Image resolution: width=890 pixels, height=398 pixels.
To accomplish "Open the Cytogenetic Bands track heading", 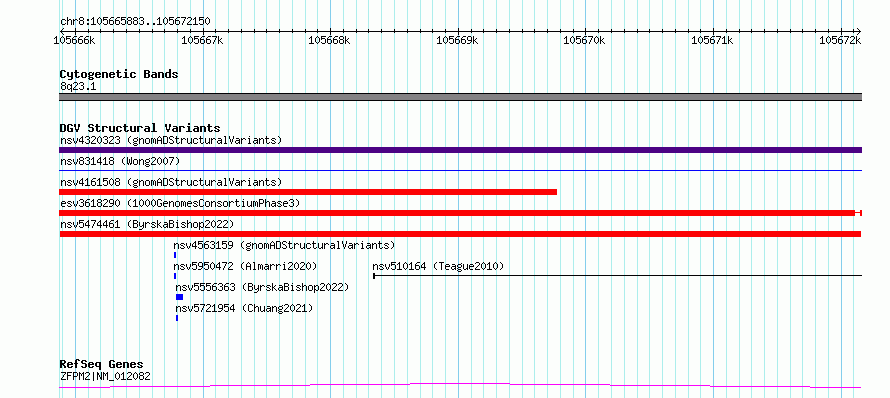I will 119,74.
